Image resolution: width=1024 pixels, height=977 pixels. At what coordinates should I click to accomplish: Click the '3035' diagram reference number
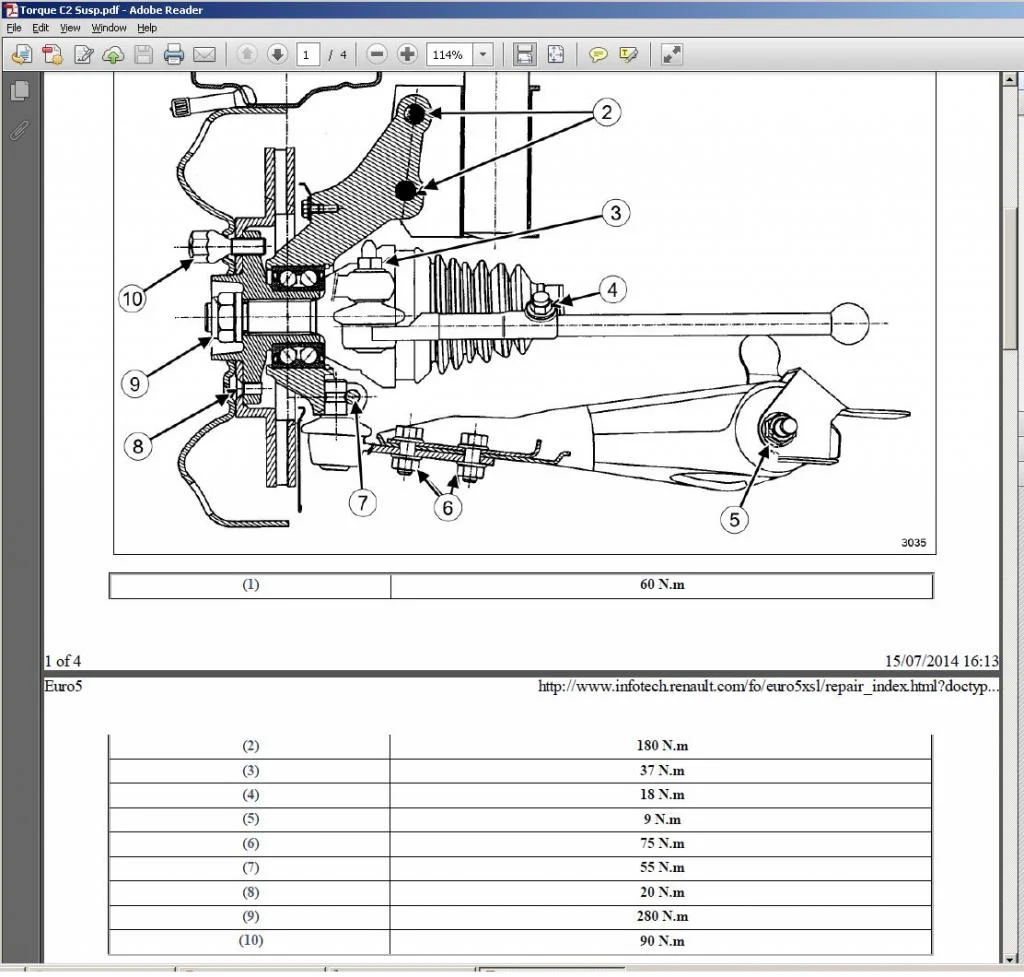914,543
